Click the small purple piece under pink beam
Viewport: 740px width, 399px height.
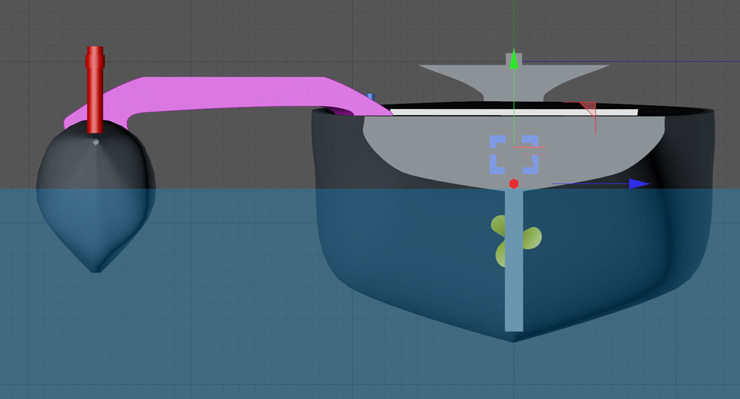tap(341, 111)
